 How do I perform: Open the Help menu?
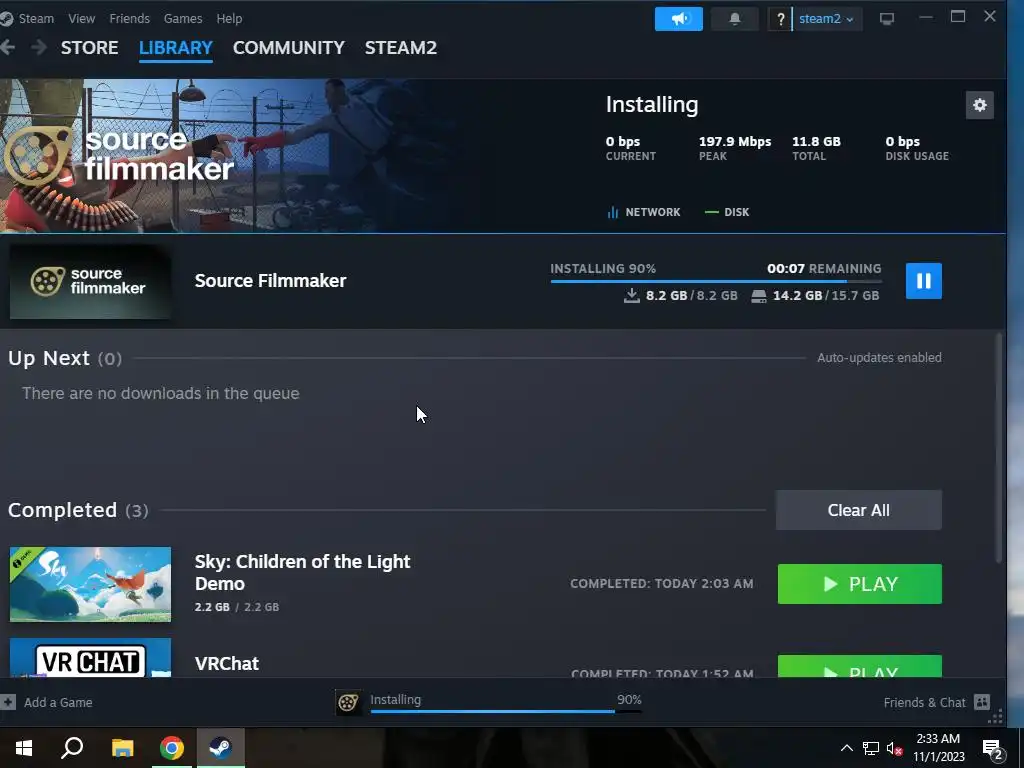(229, 19)
